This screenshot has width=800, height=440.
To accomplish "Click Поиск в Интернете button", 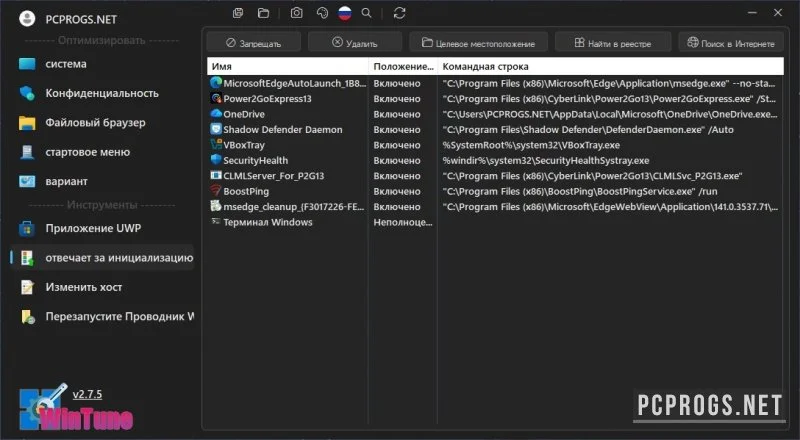I will (731, 43).
